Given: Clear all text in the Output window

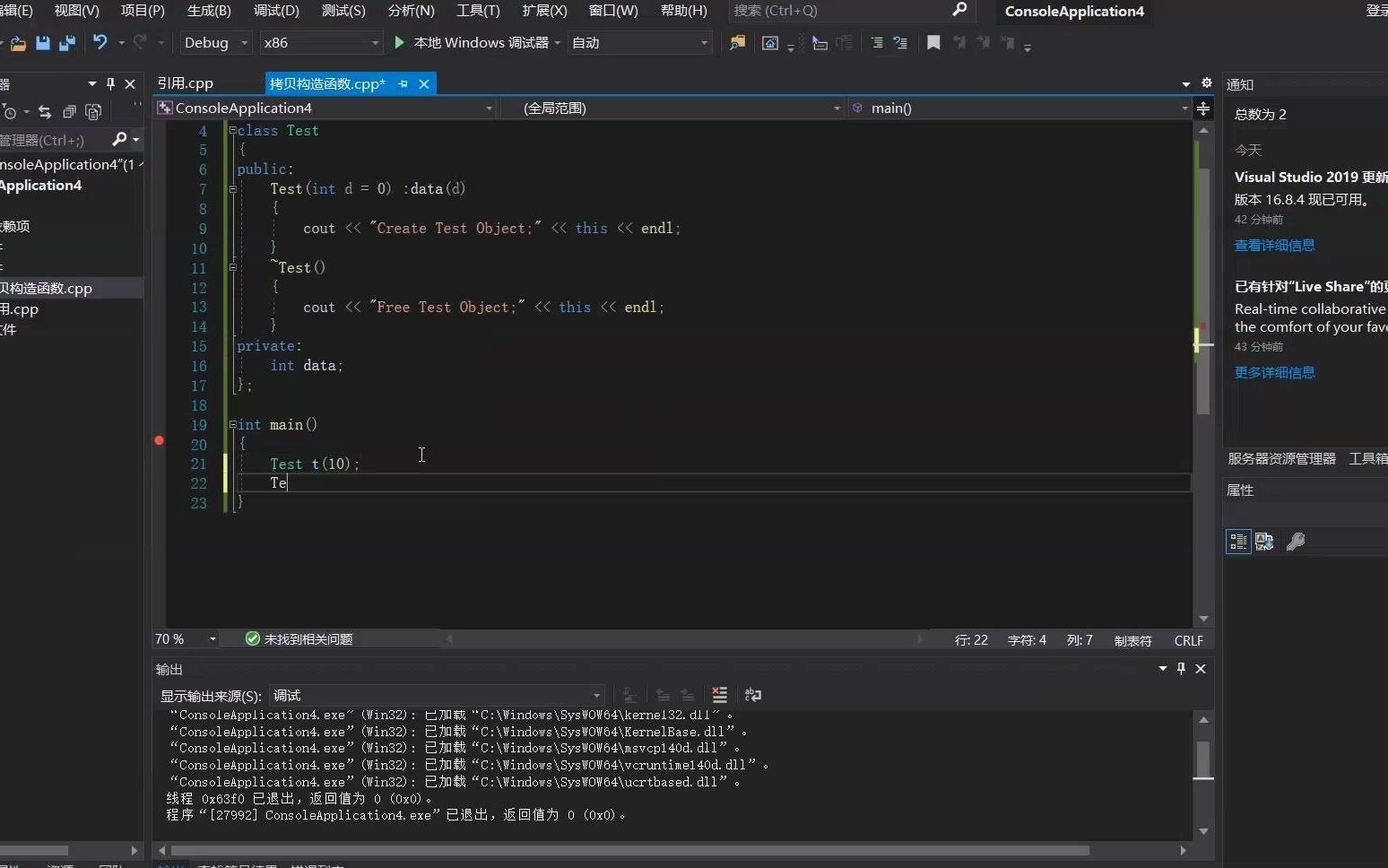Looking at the screenshot, I should click(720, 695).
